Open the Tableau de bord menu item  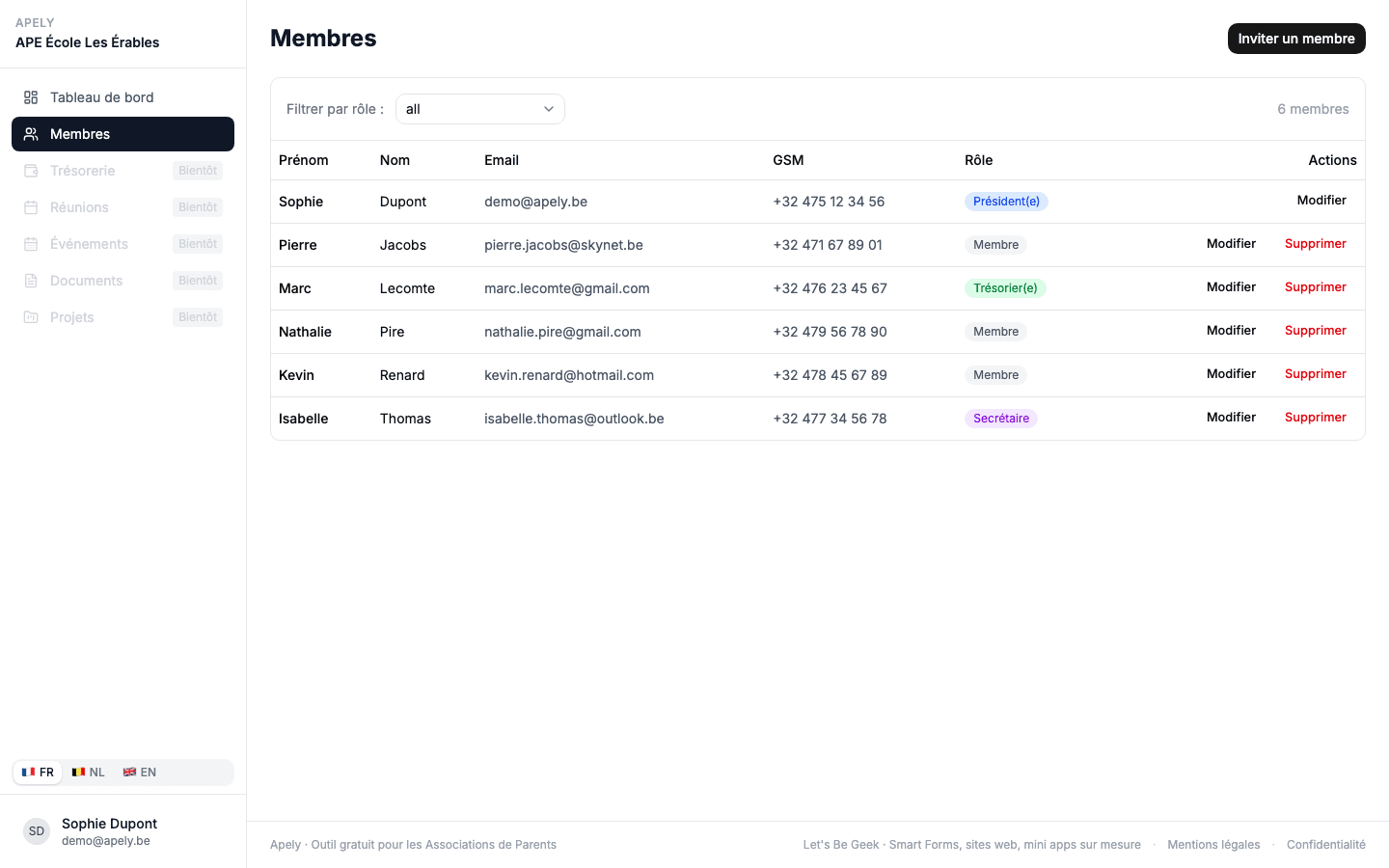(x=123, y=97)
